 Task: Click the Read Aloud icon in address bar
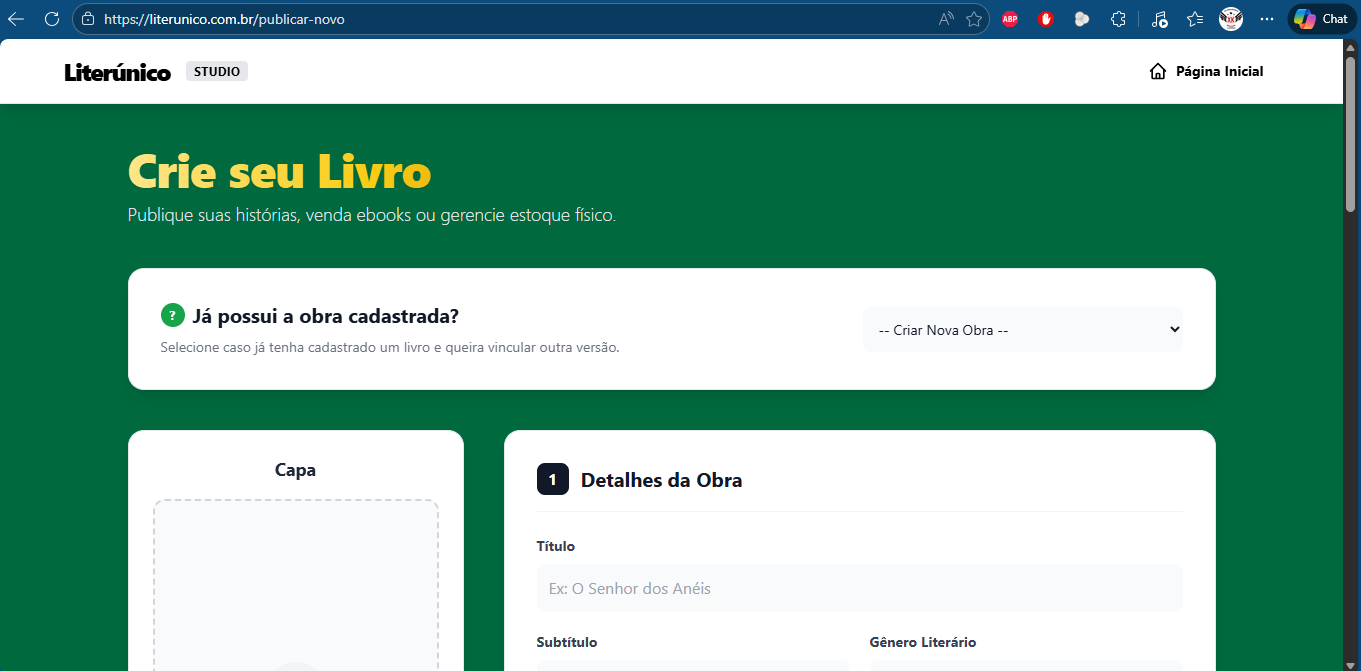945,19
